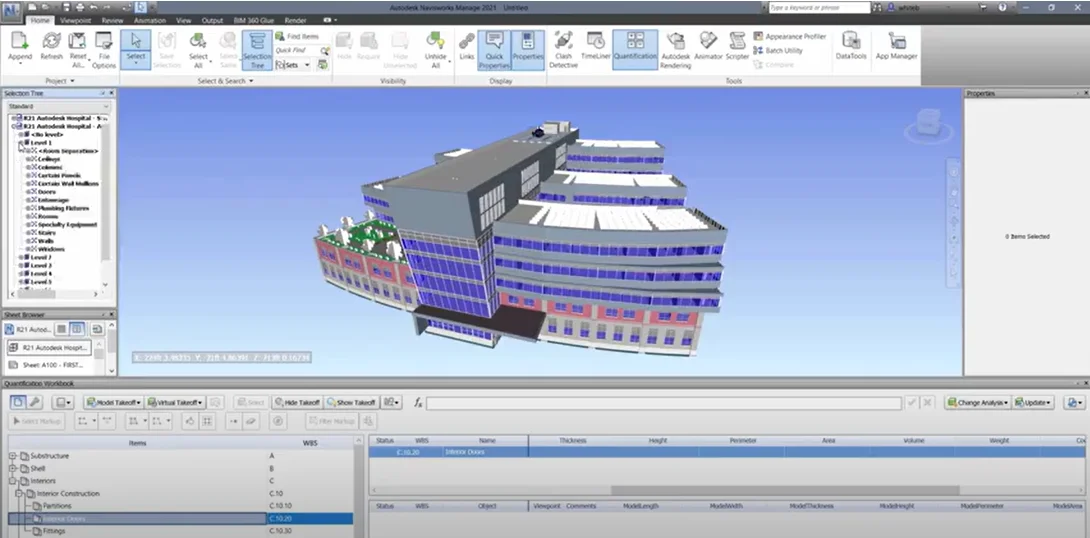The image size is (1090, 538).
Task: Expand the Shell item in workbook
Action: pyautogui.click(x=13, y=468)
